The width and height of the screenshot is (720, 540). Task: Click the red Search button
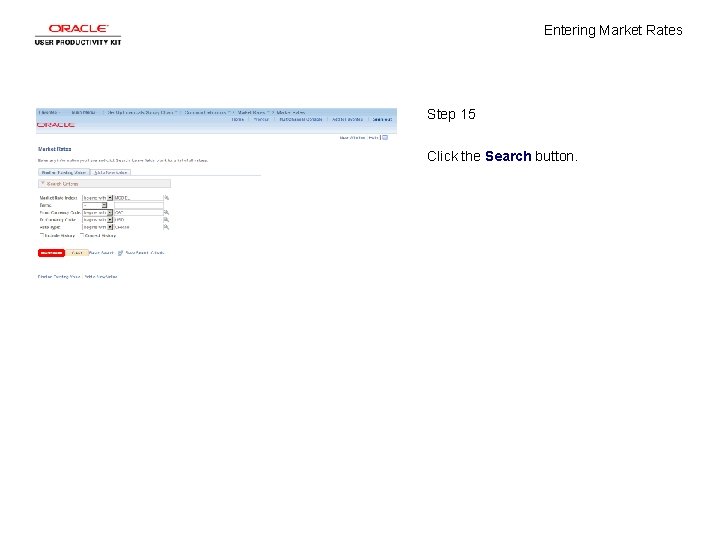51,253
